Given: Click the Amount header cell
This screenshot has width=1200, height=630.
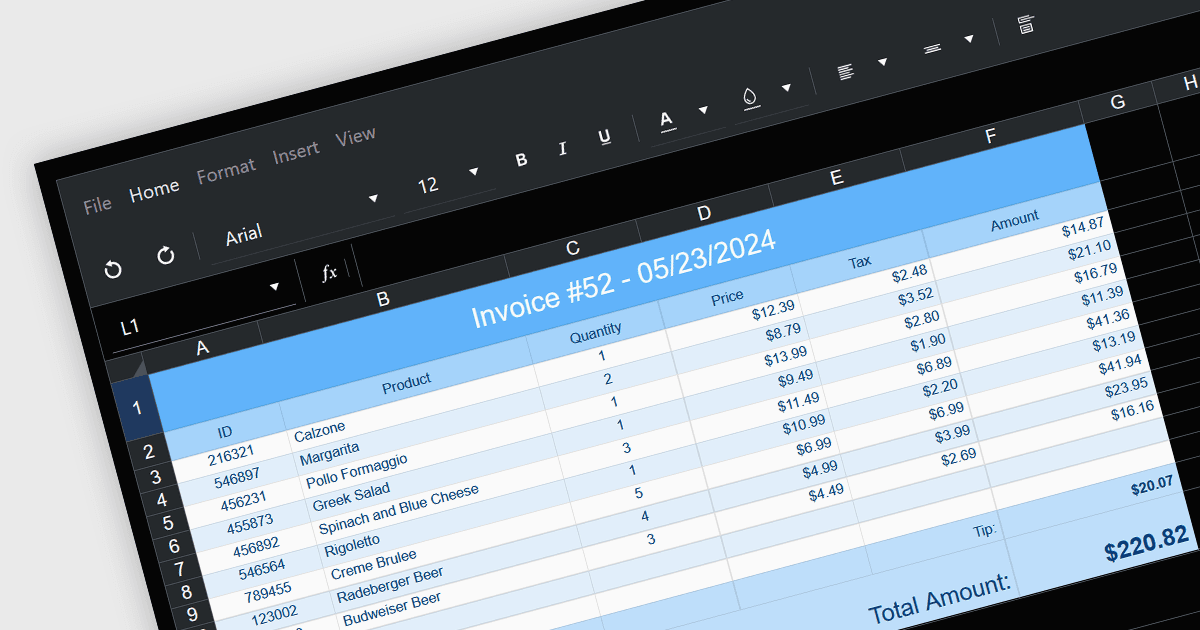Looking at the screenshot, I should coord(1015,219).
